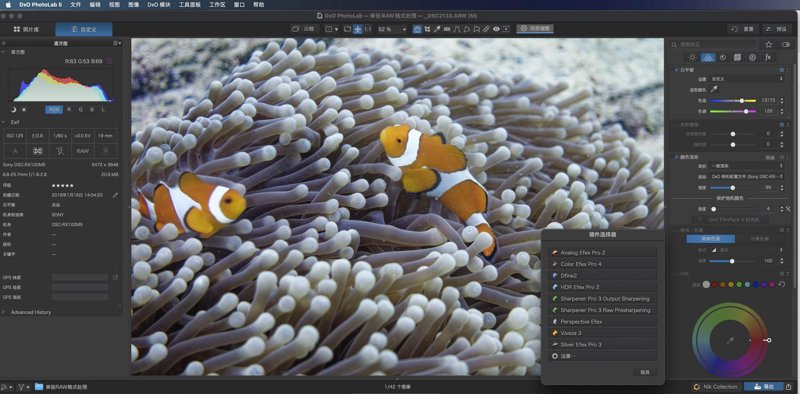Open Viveza 3 plugin
800x394 pixels.
603,333
